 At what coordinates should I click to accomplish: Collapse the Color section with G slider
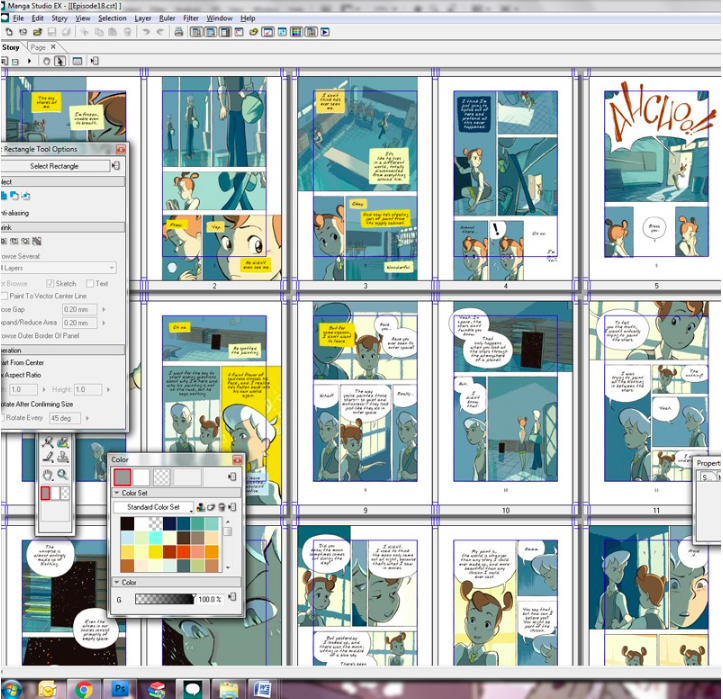[115, 582]
